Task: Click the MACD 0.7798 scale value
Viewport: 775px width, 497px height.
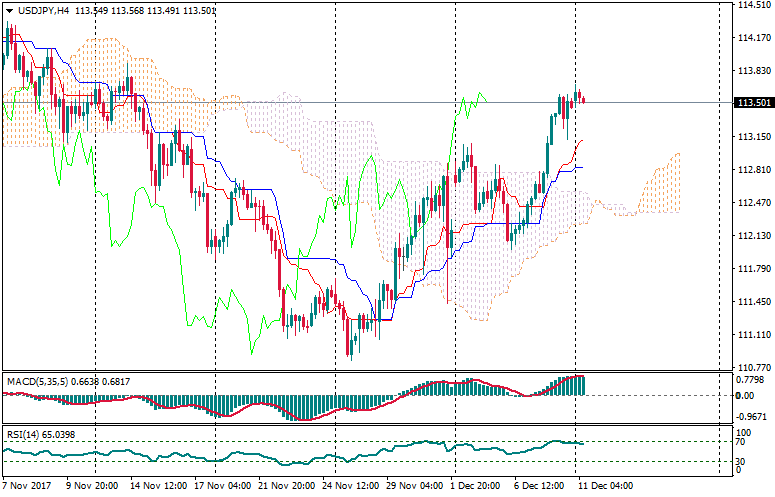Action: click(750, 380)
